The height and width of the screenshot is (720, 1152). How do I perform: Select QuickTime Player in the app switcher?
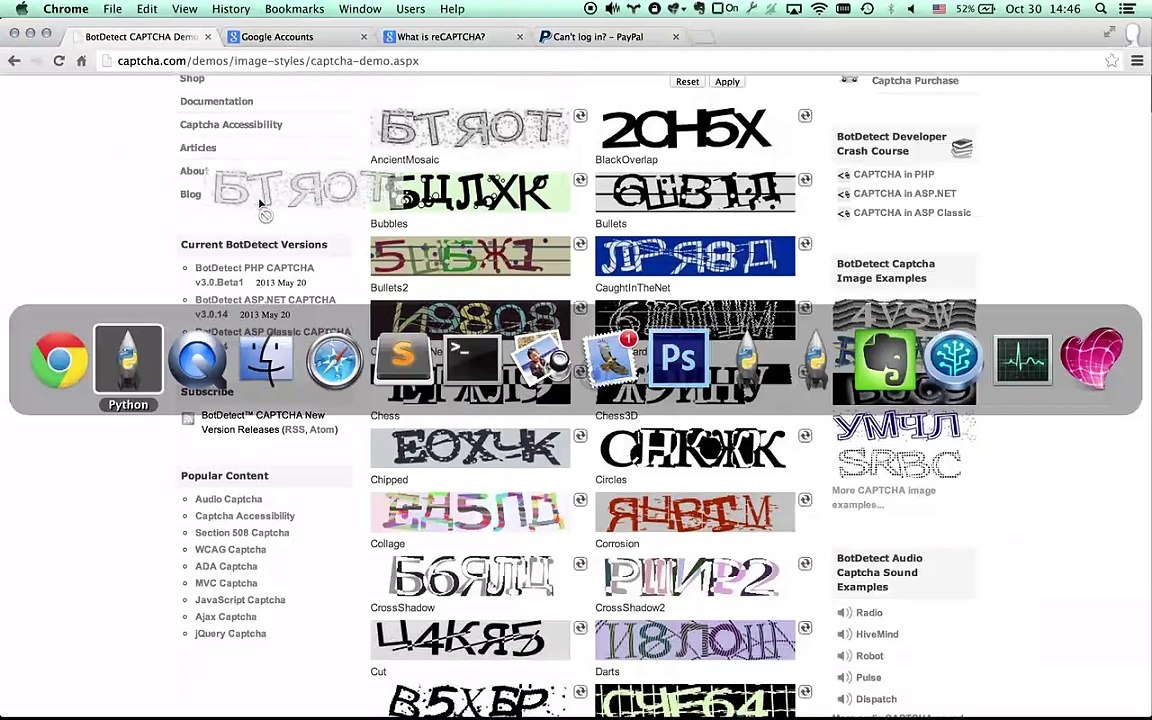tap(197, 360)
